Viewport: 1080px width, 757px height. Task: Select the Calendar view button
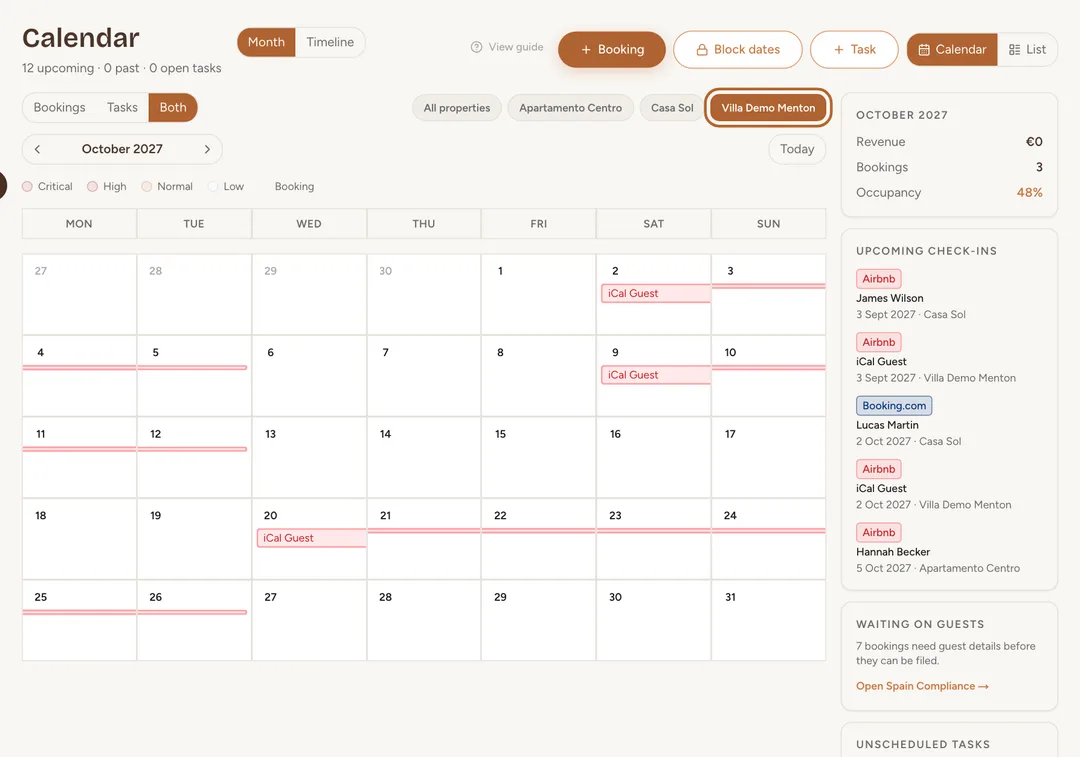tap(952, 50)
